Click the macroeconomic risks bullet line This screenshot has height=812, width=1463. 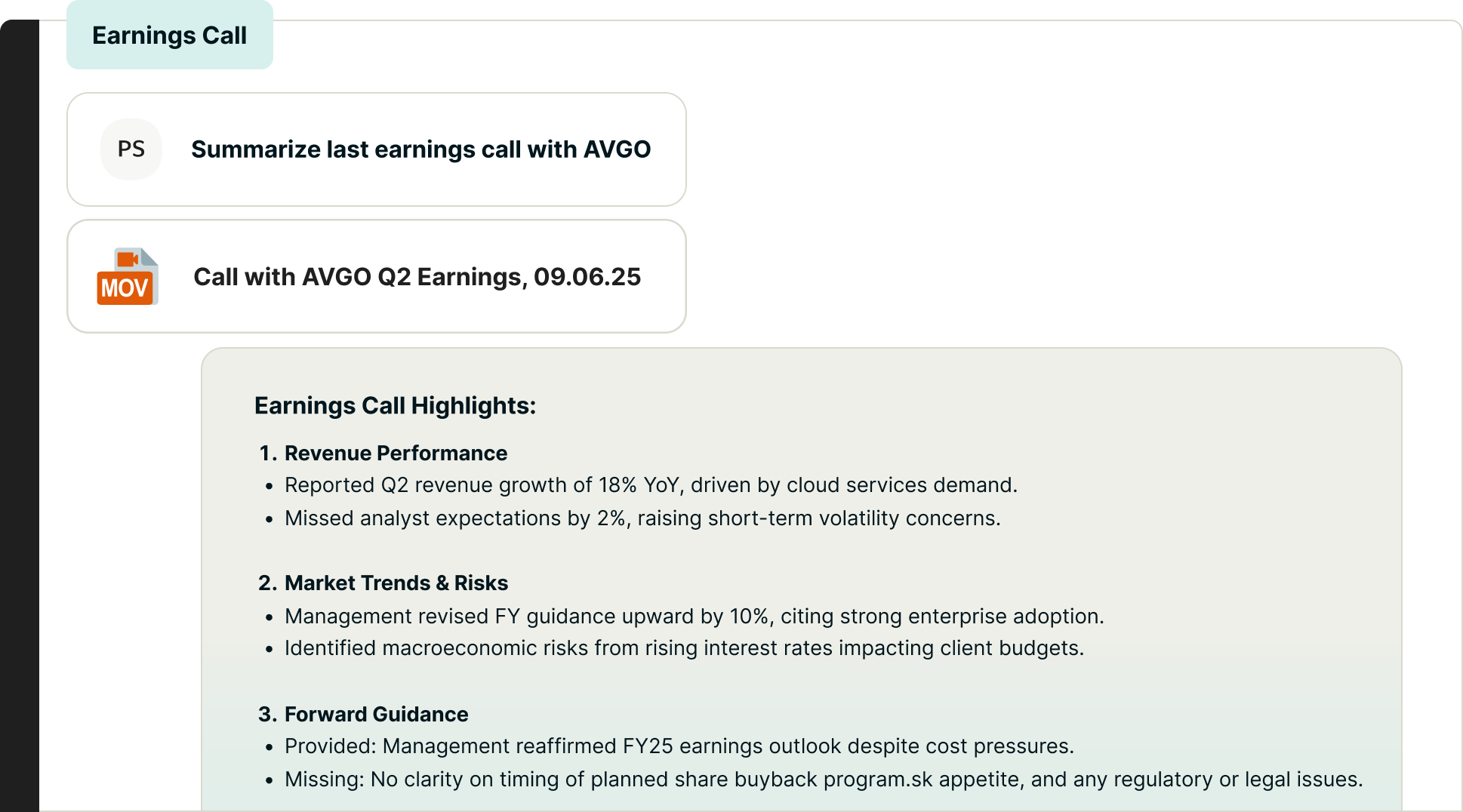pyautogui.click(x=684, y=648)
